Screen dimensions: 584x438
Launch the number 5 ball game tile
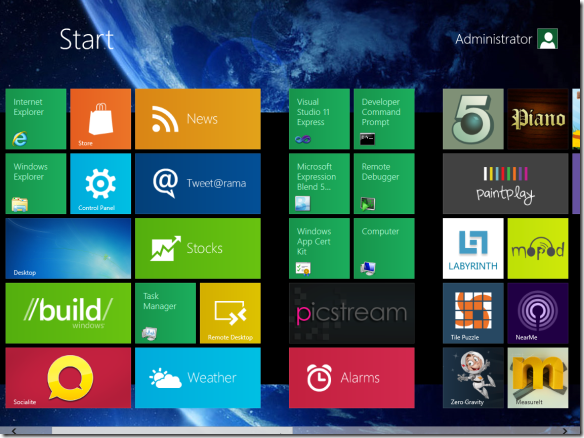pos(473,119)
